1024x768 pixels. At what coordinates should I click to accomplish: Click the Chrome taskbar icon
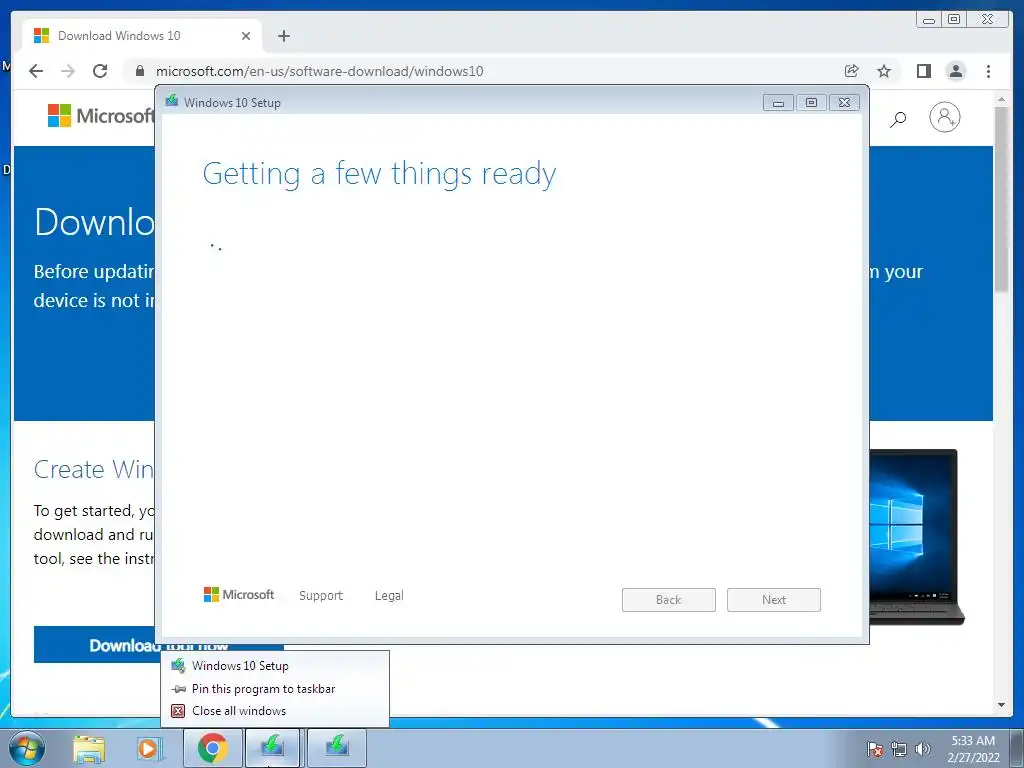coord(212,748)
